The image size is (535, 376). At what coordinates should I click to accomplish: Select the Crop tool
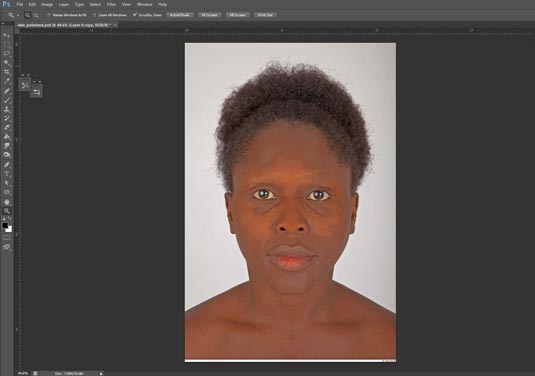6,72
